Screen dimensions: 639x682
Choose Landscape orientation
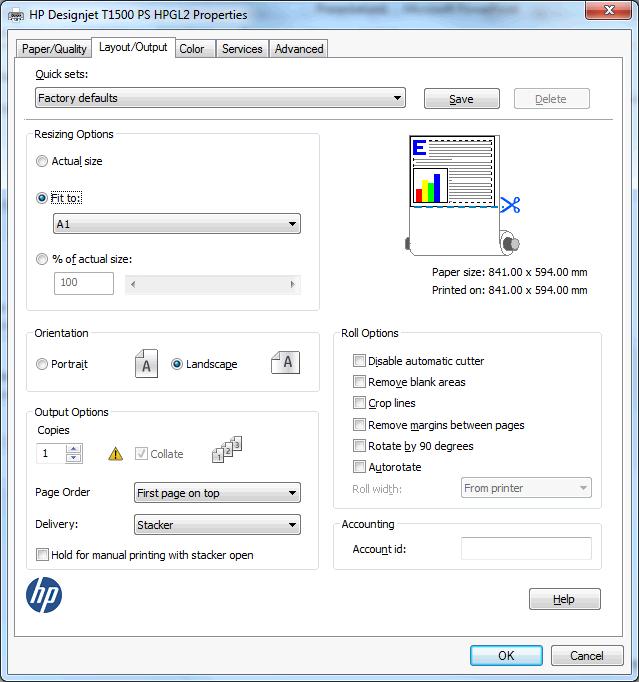point(177,364)
